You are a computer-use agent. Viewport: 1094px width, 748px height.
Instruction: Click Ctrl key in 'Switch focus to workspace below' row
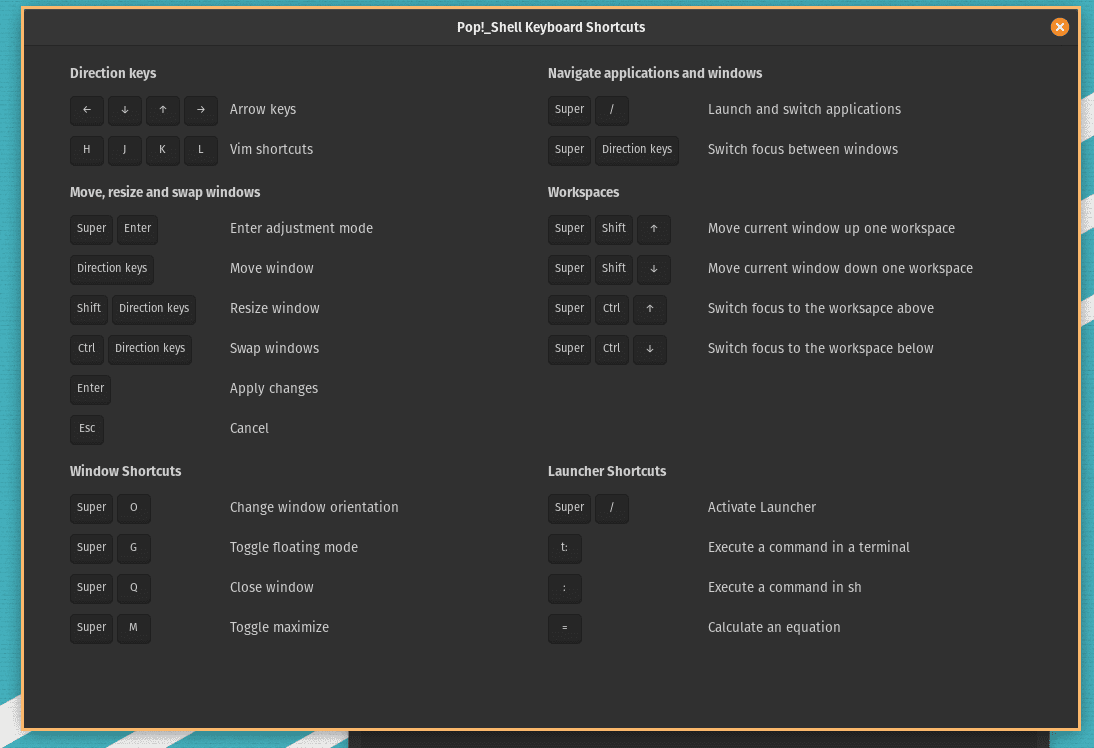tap(612, 349)
